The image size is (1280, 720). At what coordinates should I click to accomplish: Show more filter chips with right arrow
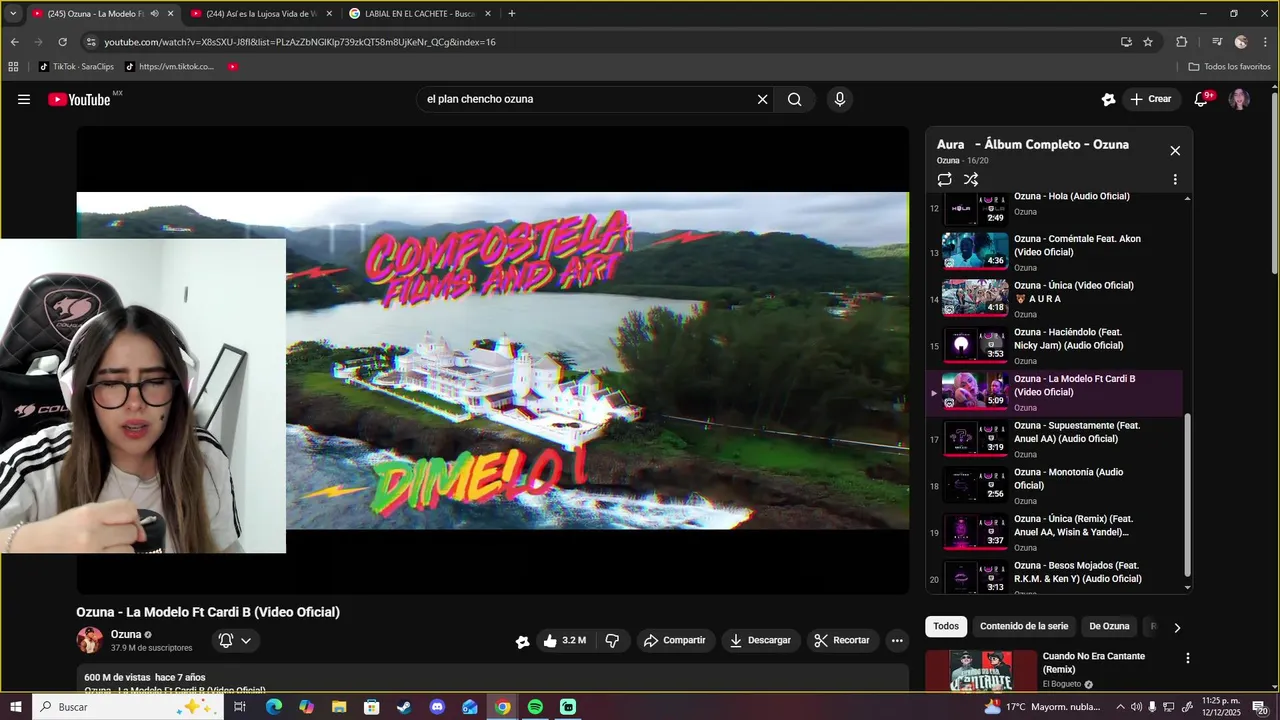pyautogui.click(x=1177, y=627)
